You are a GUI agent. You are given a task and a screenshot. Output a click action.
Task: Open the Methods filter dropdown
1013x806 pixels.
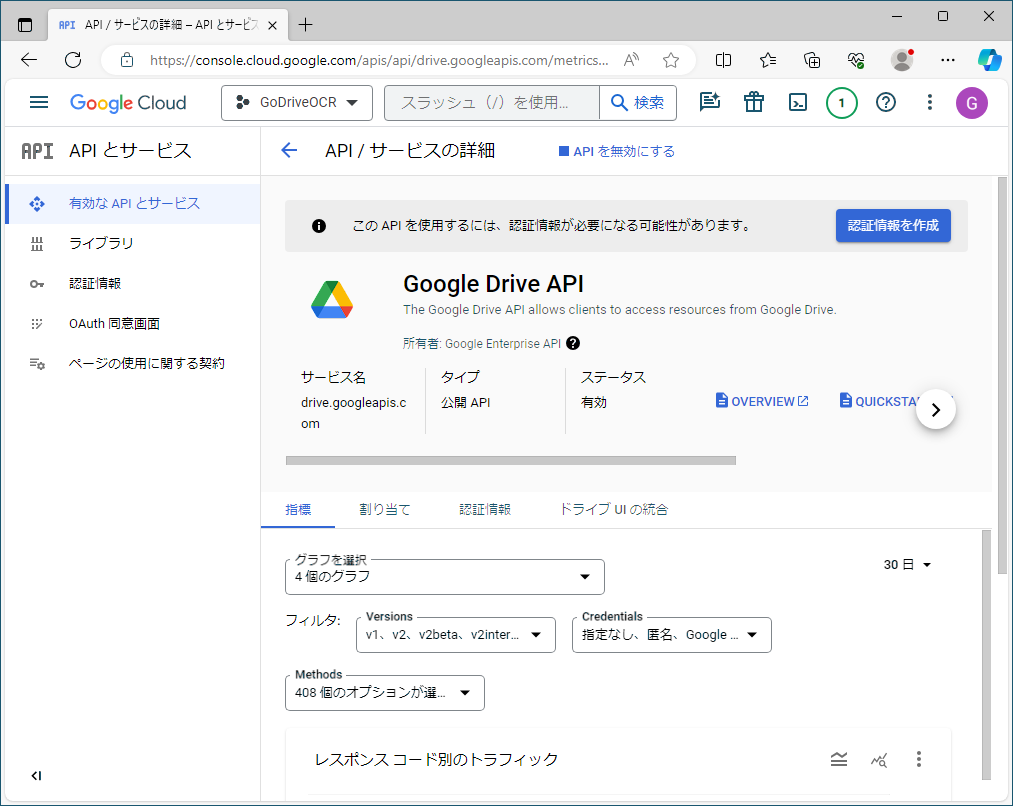[385, 693]
